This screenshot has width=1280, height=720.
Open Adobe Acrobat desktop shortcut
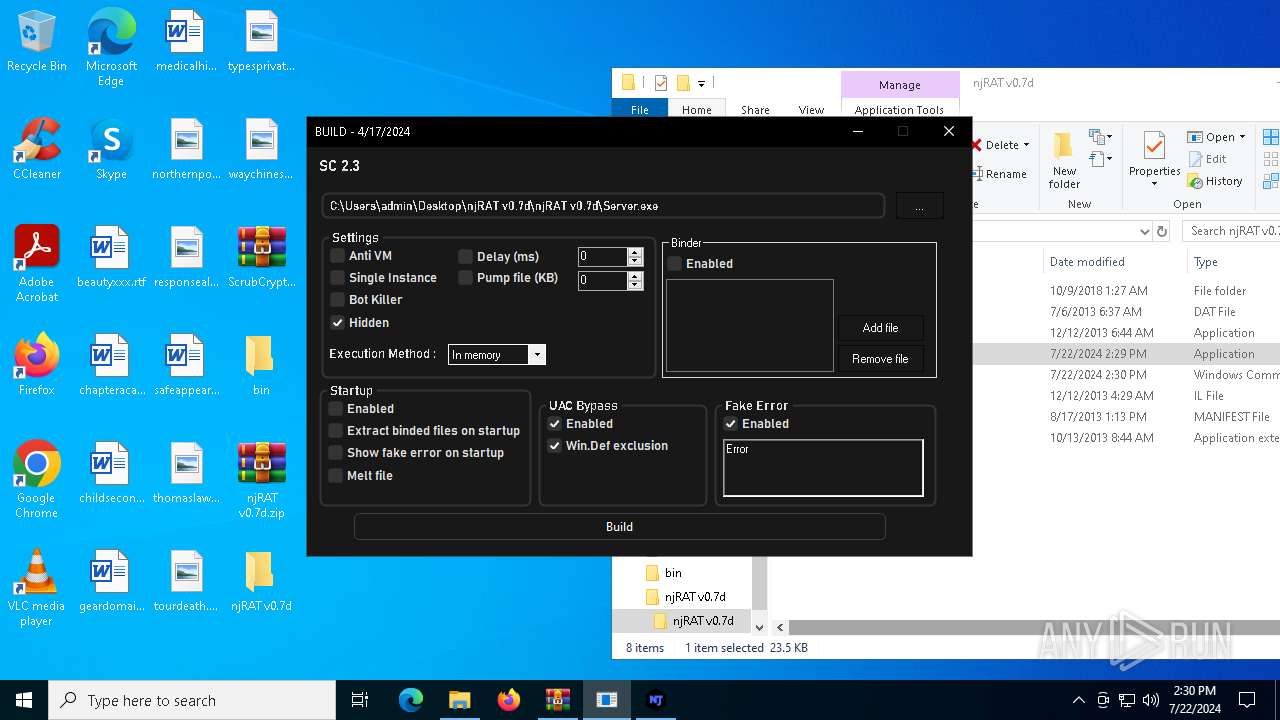pos(37,264)
